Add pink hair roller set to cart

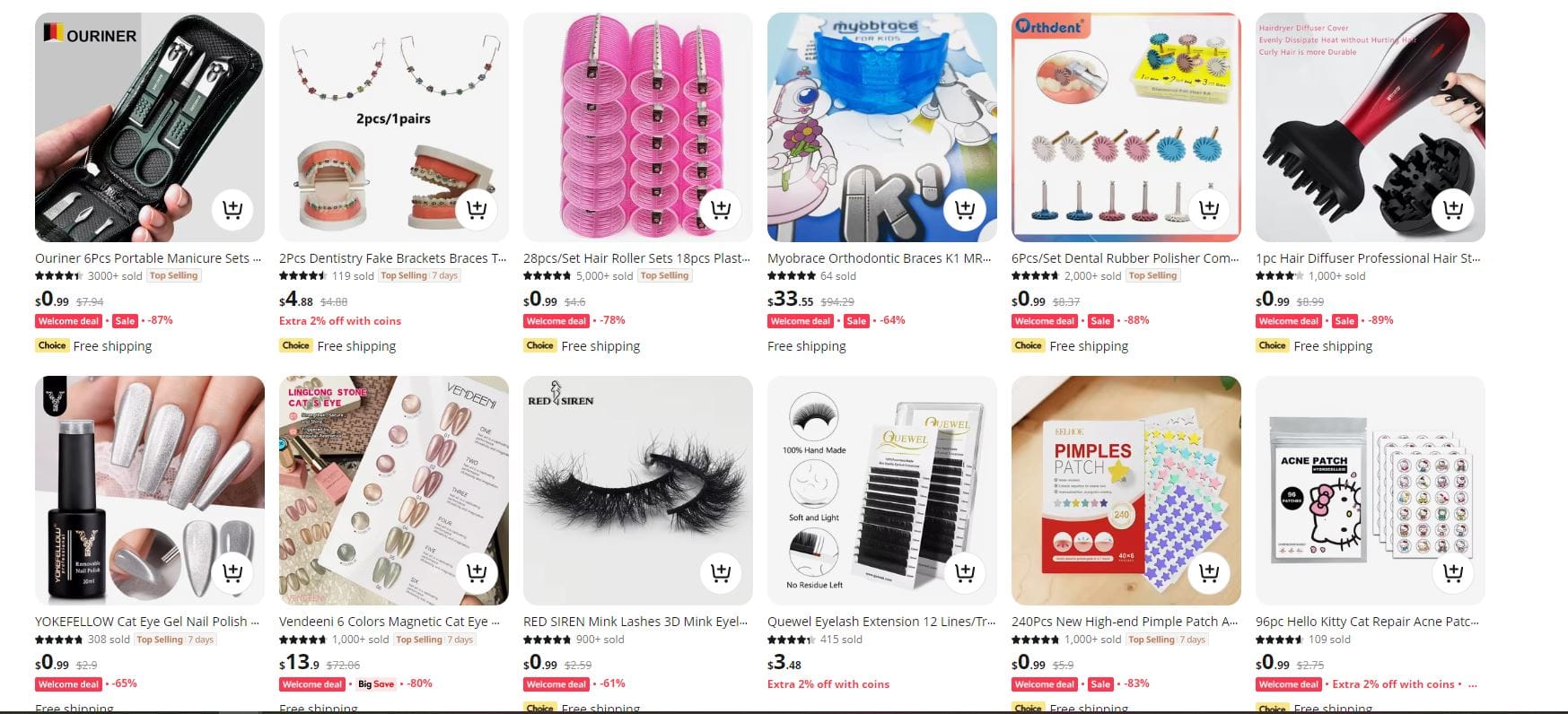[721, 210]
